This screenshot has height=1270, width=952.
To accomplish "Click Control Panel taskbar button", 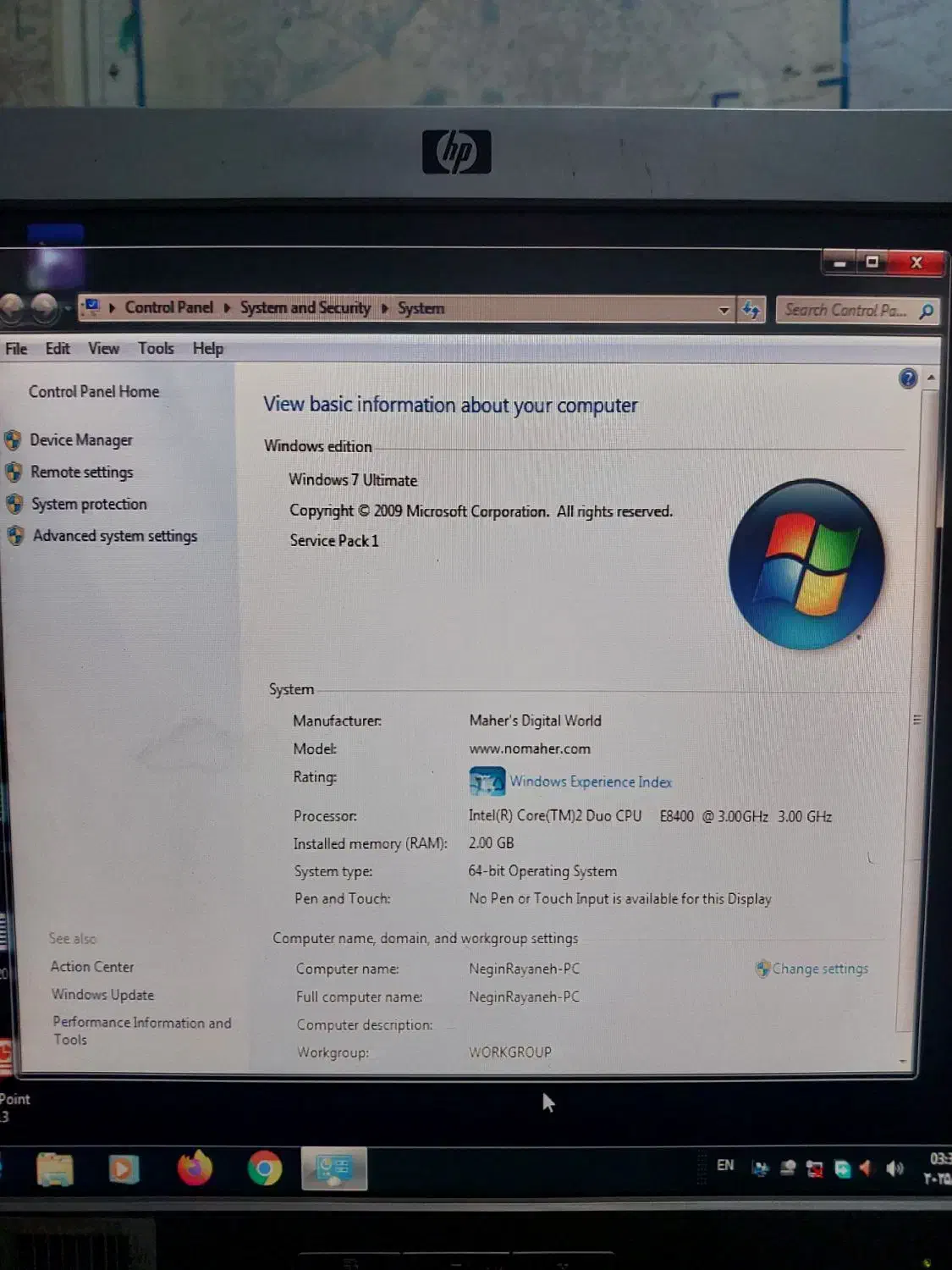I will (x=334, y=1169).
